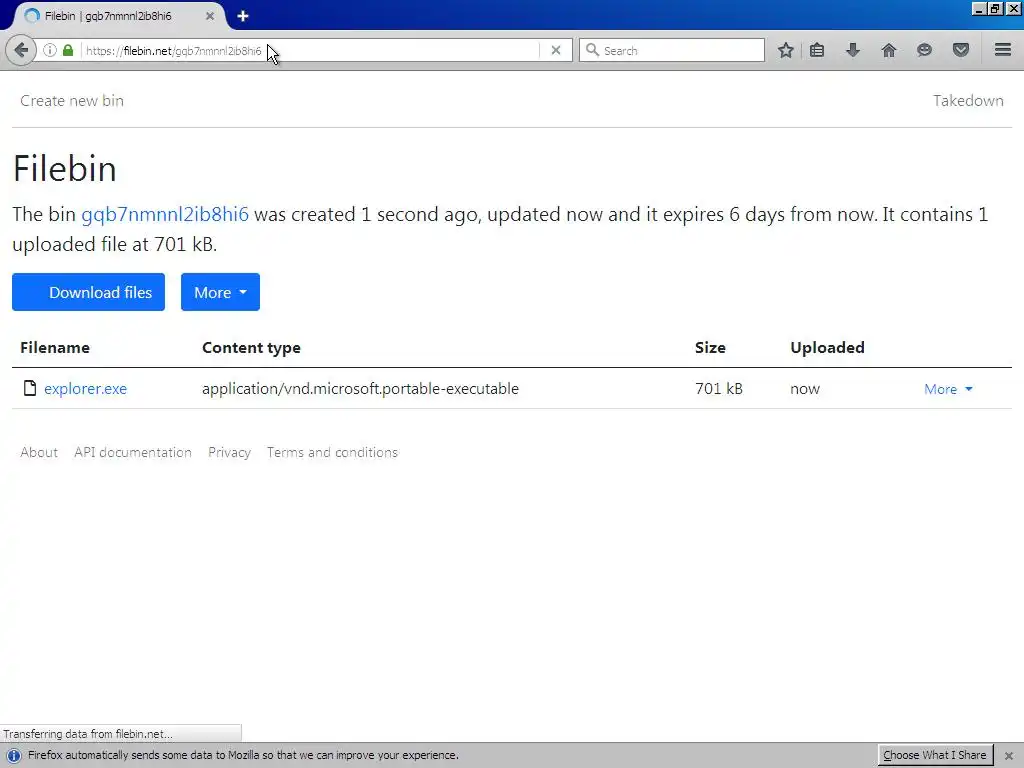Click the green secure padlock icon
Viewport: 1024px width, 768px height.
[x=68, y=50]
